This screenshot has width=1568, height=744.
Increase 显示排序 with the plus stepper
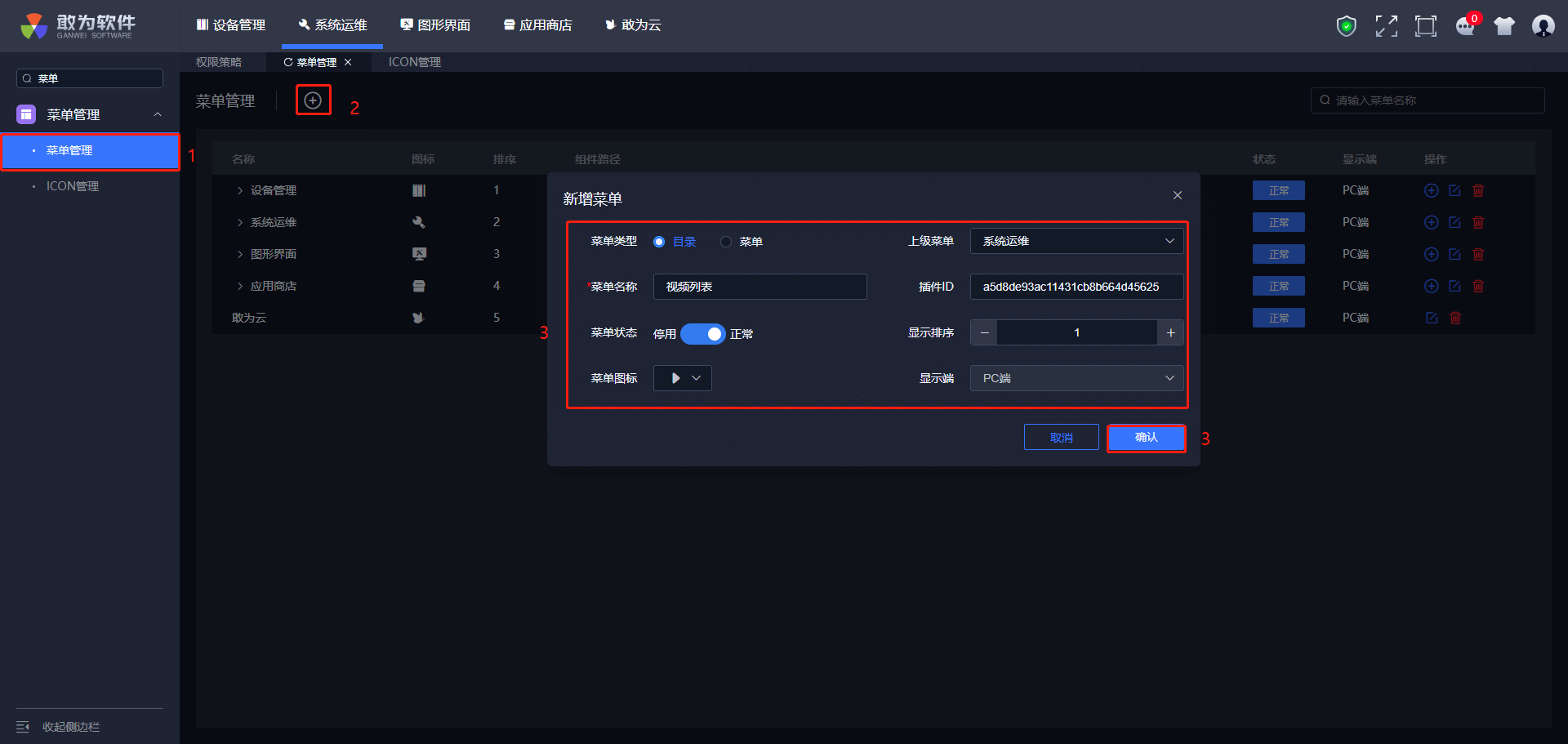[1170, 332]
